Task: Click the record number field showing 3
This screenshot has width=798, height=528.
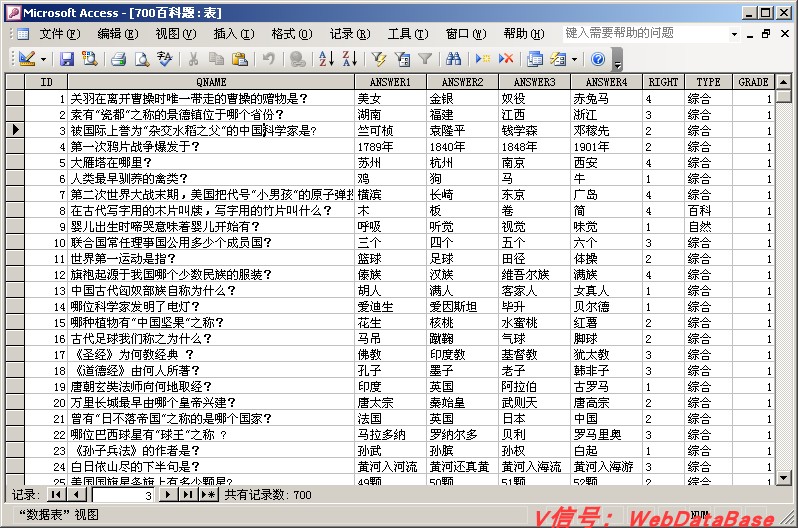Action: (x=123, y=495)
